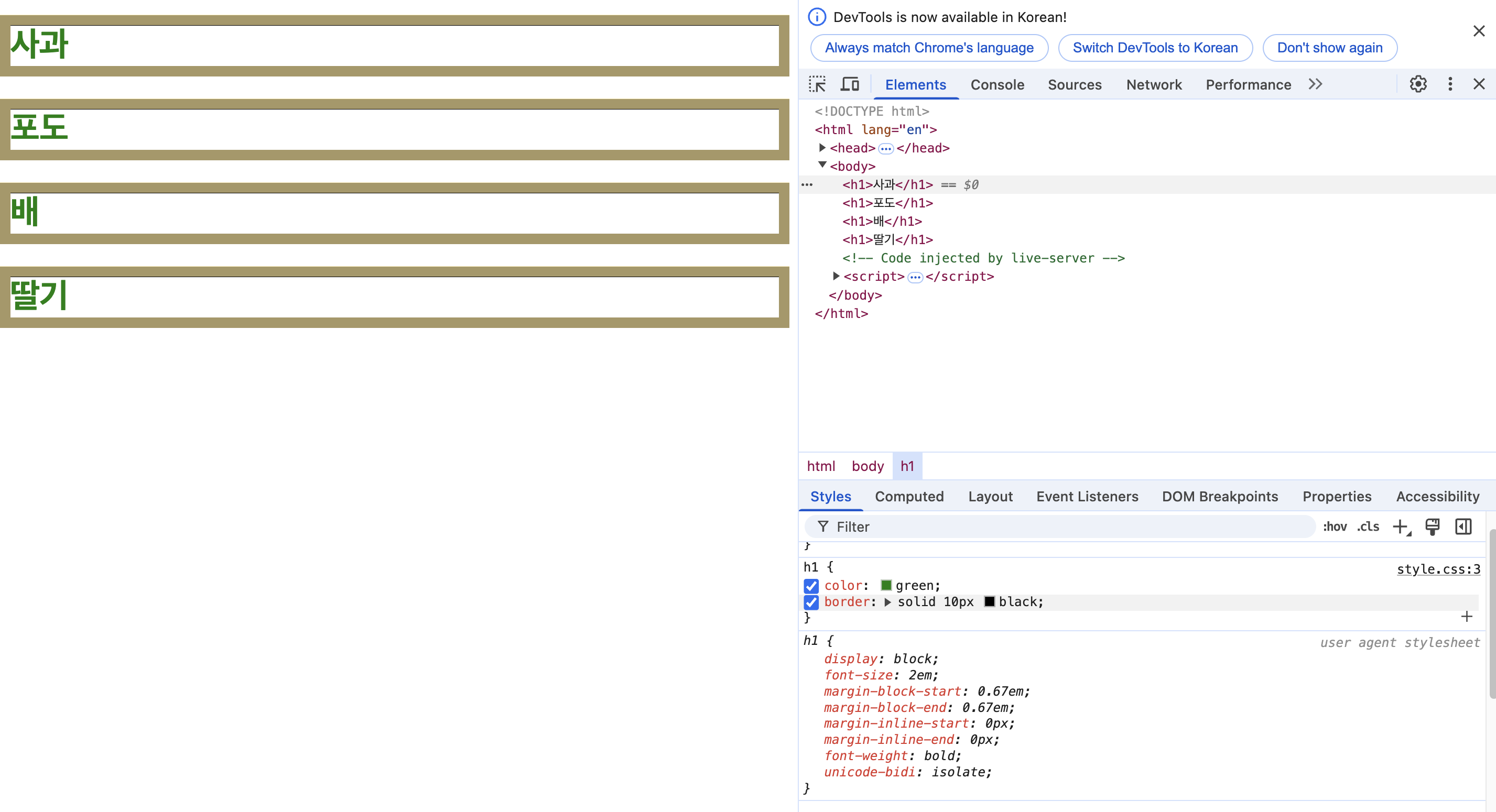Add a new style rule with the plus icon
1496x812 pixels.
click(x=1401, y=526)
